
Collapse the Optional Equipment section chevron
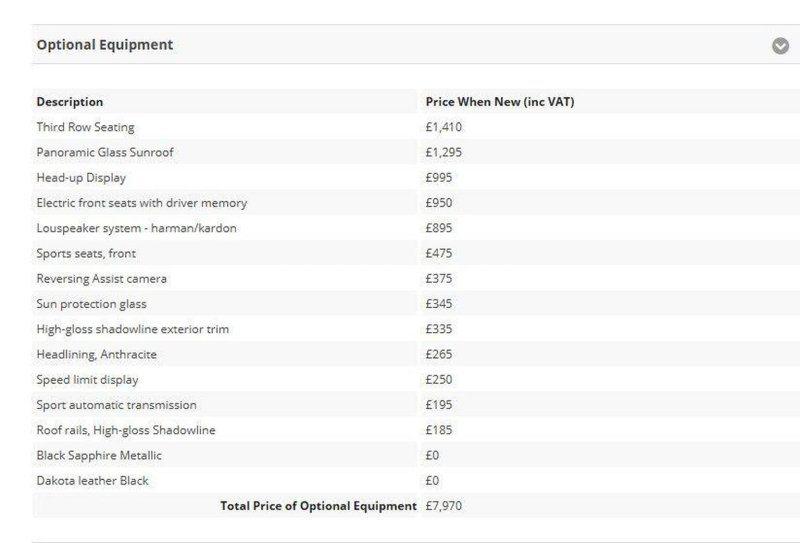[780, 46]
